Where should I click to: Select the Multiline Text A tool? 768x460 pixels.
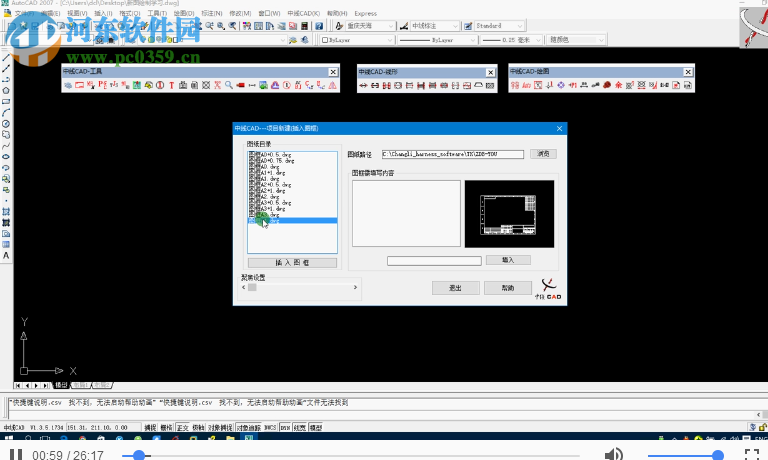[6, 256]
